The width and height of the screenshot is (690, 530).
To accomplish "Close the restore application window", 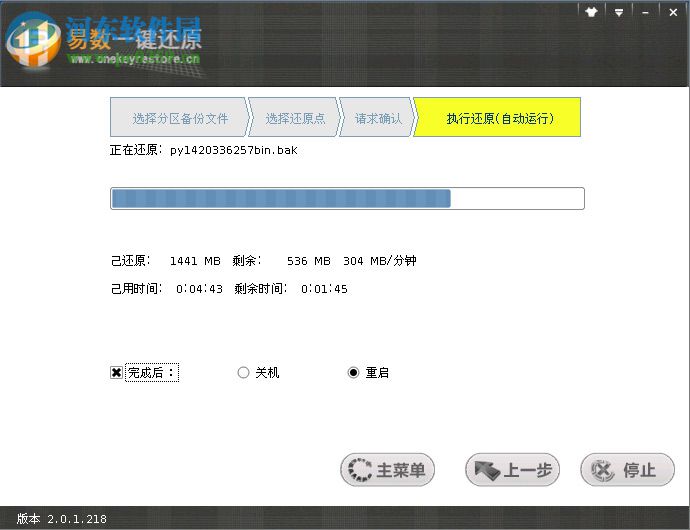I will point(673,12).
